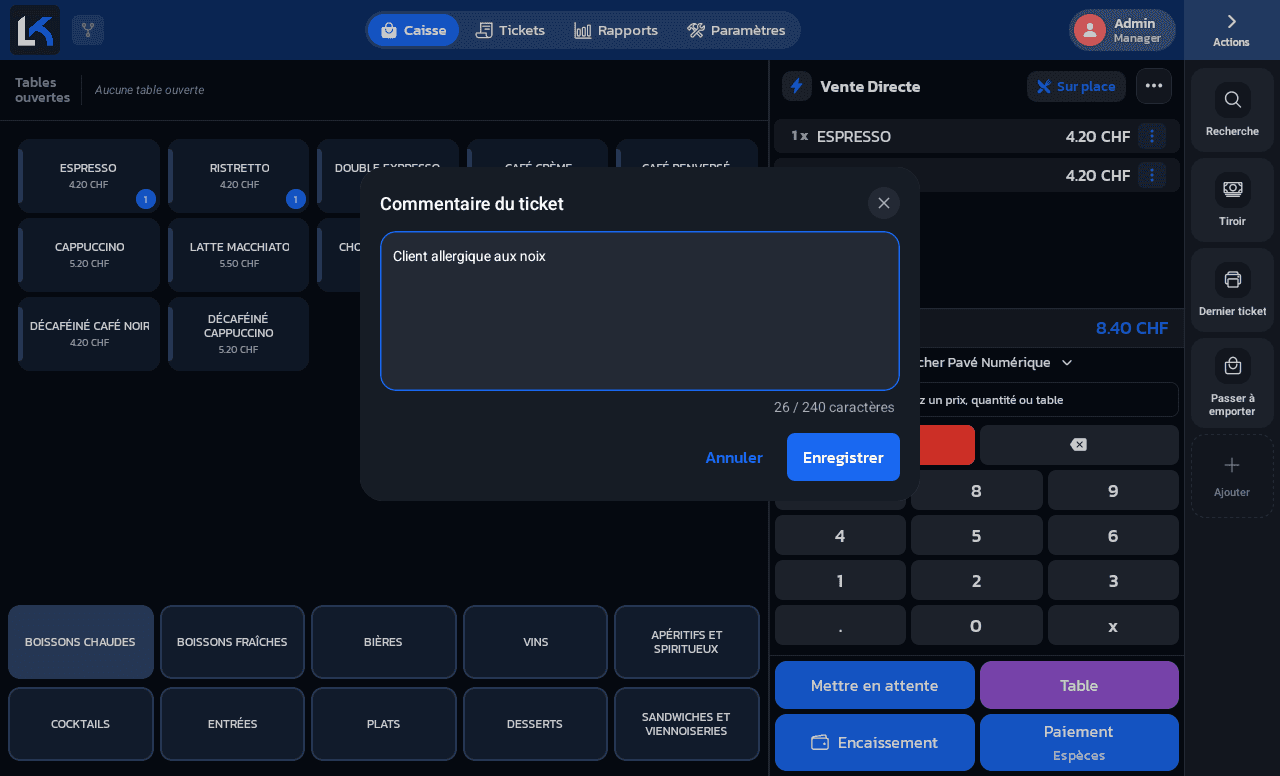Select SANDWICHES ET VIENNOISERIES category
Image resolution: width=1280 pixels, height=776 pixels.
pyautogui.click(x=686, y=724)
